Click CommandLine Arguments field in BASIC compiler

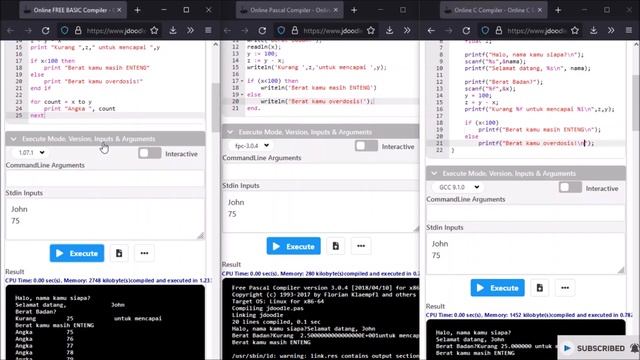pos(105,179)
